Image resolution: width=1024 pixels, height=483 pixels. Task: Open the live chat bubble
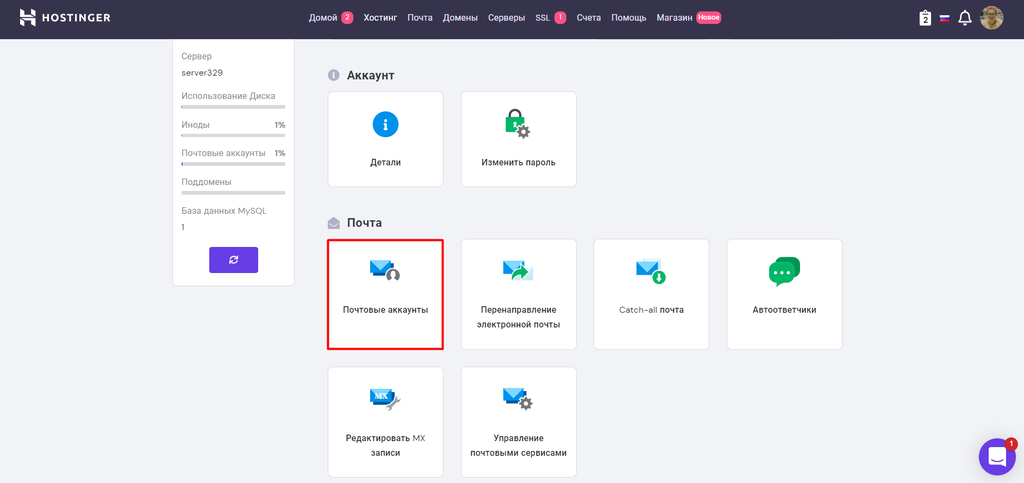click(x=996, y=457)
